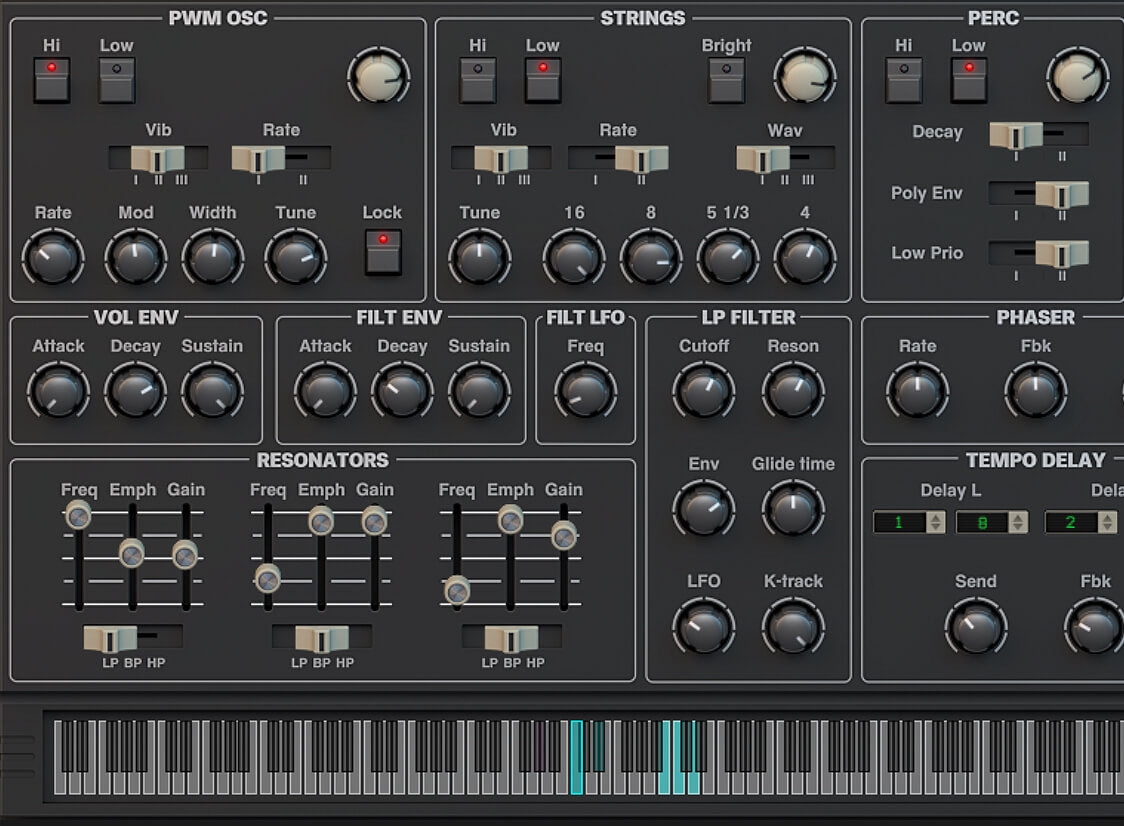1124x826 pixels.
Task: Toggle the PWM OSC Lock button
Action: tap(383, 252)
